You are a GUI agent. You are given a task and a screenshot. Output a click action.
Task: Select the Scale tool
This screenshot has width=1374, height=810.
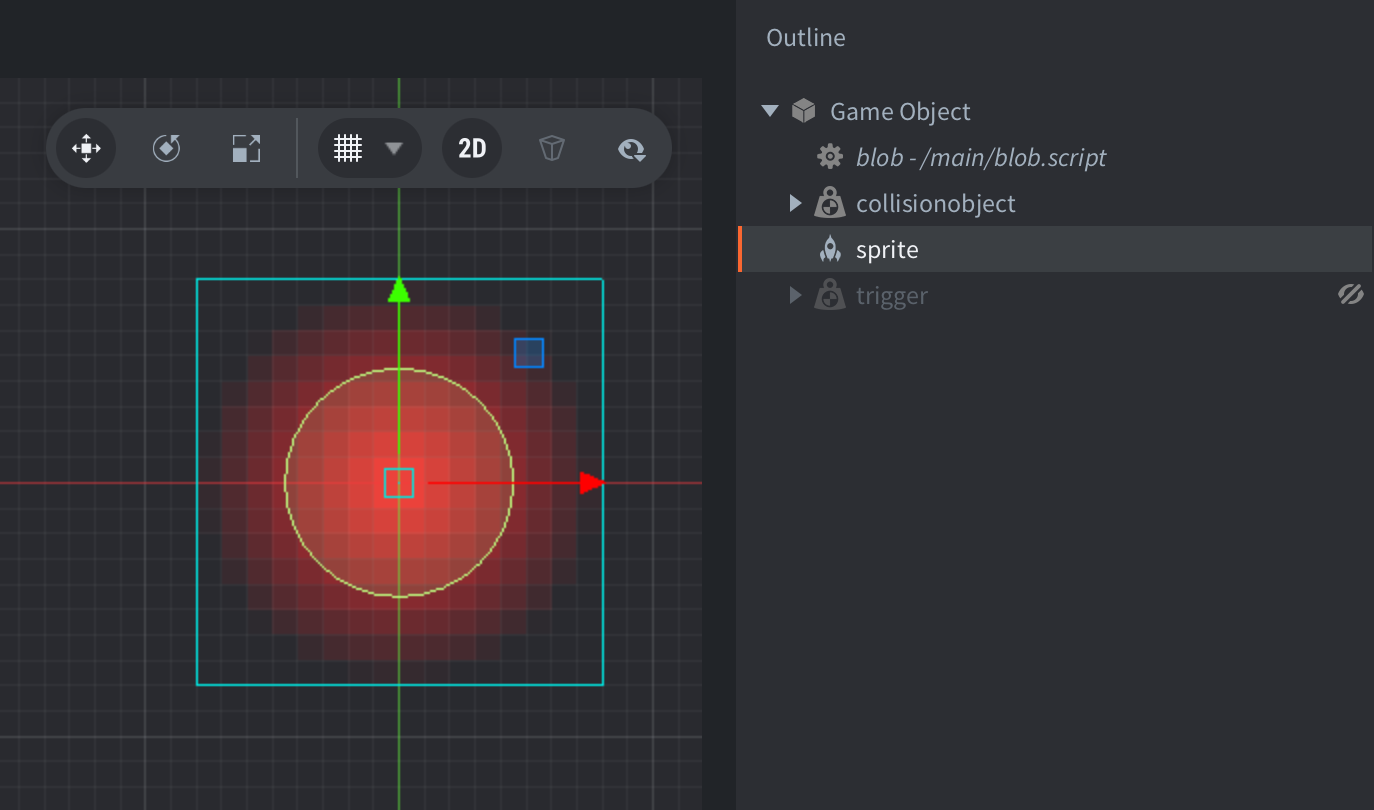(x=246, y=149)
